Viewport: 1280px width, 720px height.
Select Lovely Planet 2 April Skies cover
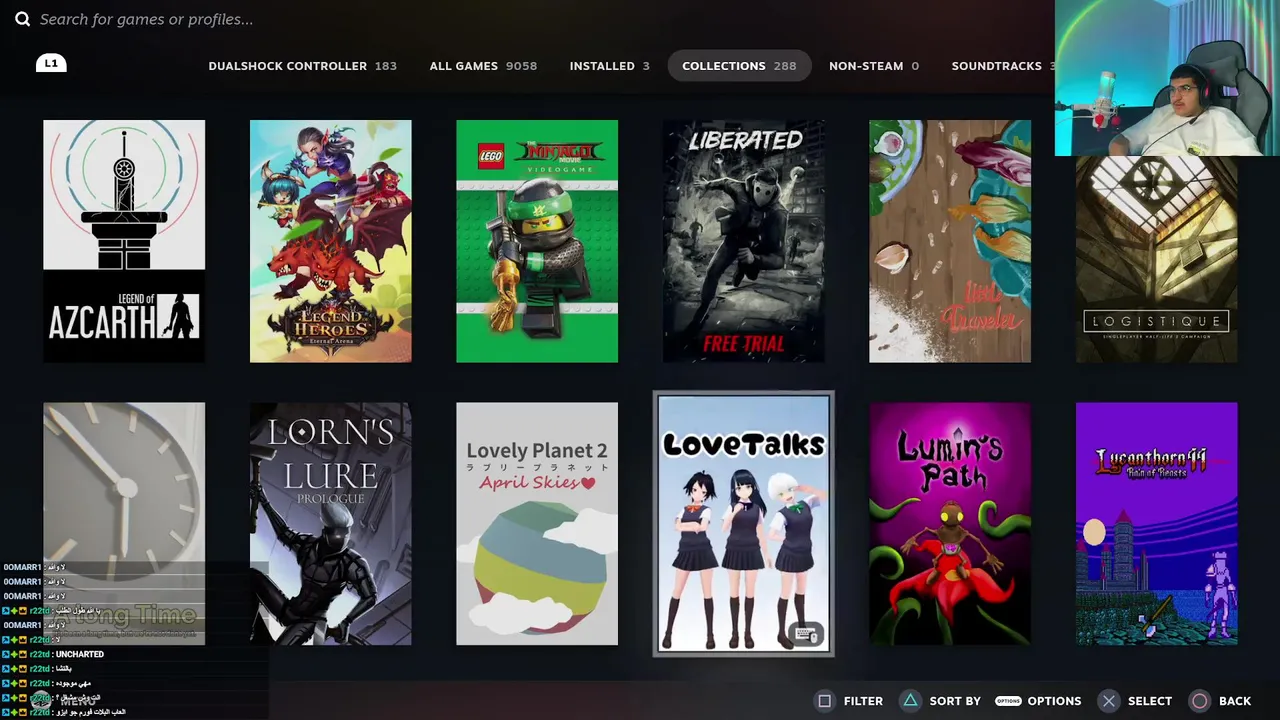coord(537,524)
